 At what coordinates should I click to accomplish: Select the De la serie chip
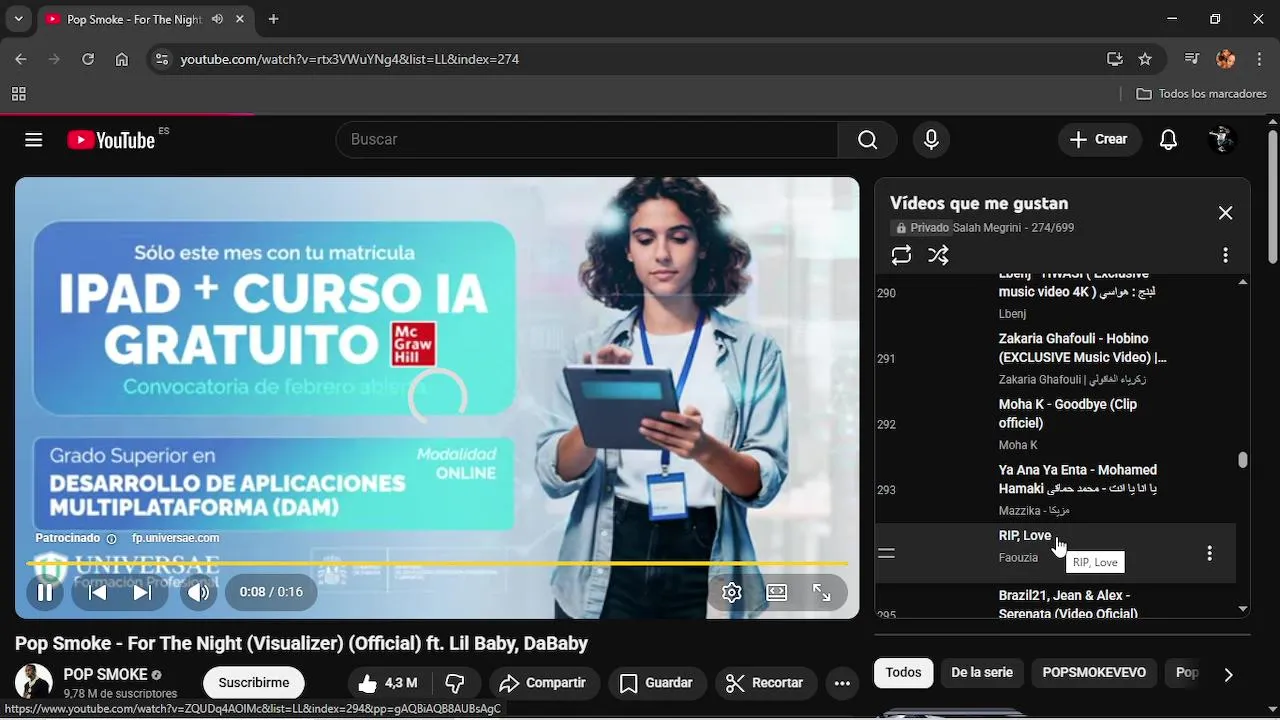982,673
